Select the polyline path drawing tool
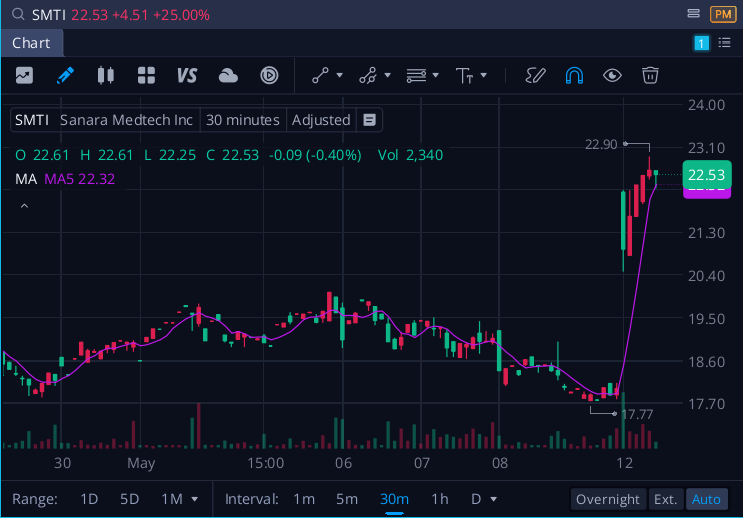Image resolution: width=743 pixels, height=518 pixels. [x=368, y=75]
